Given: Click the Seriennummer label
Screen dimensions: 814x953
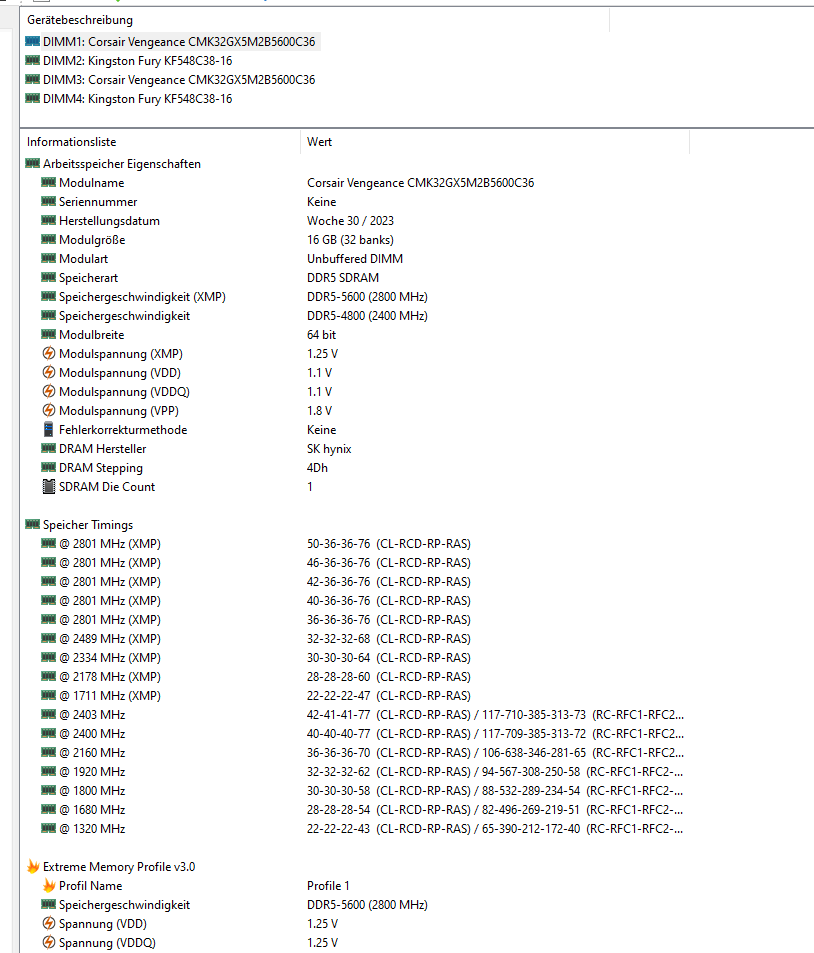Looking at the screenshot, I should click(x=98, y=202).
